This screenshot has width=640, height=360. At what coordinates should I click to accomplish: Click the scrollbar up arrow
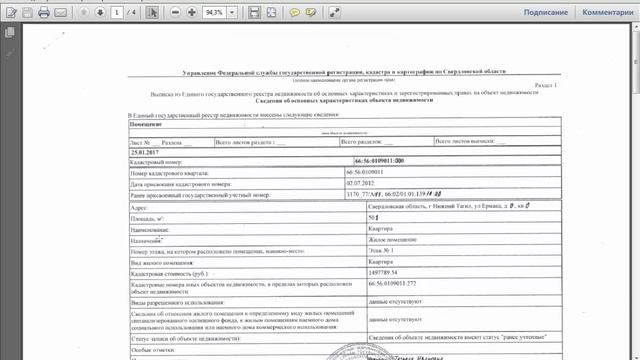pos(636,27)
